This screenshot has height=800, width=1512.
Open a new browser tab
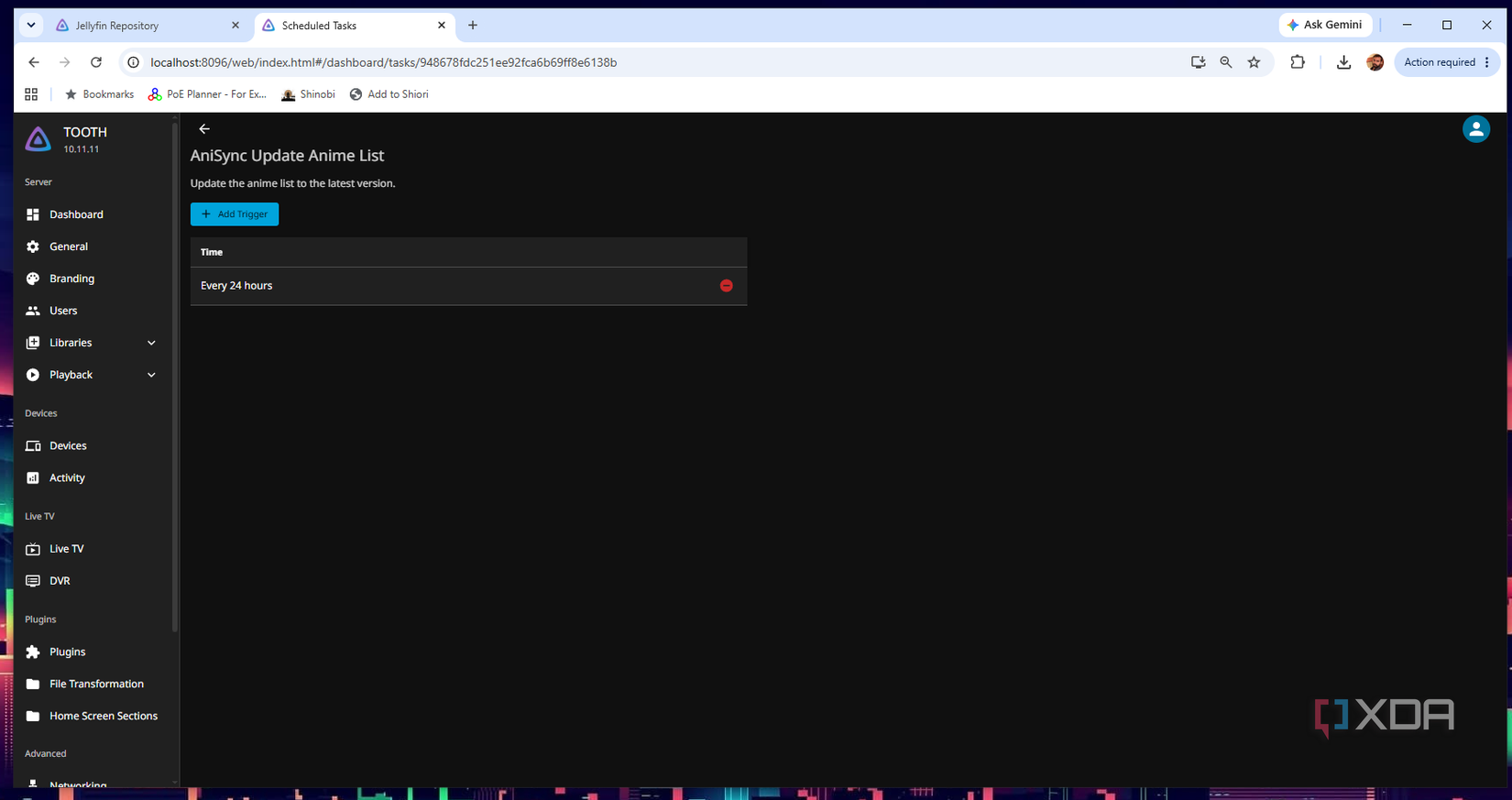pos(473,26)
